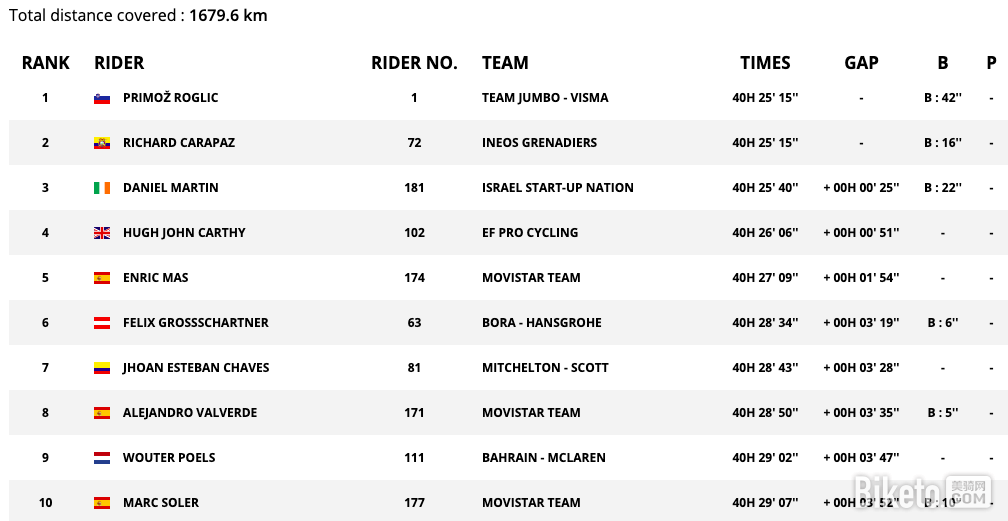
Task: Click the UK flag next to Hugh John Carthy
Action: point(102,233)
